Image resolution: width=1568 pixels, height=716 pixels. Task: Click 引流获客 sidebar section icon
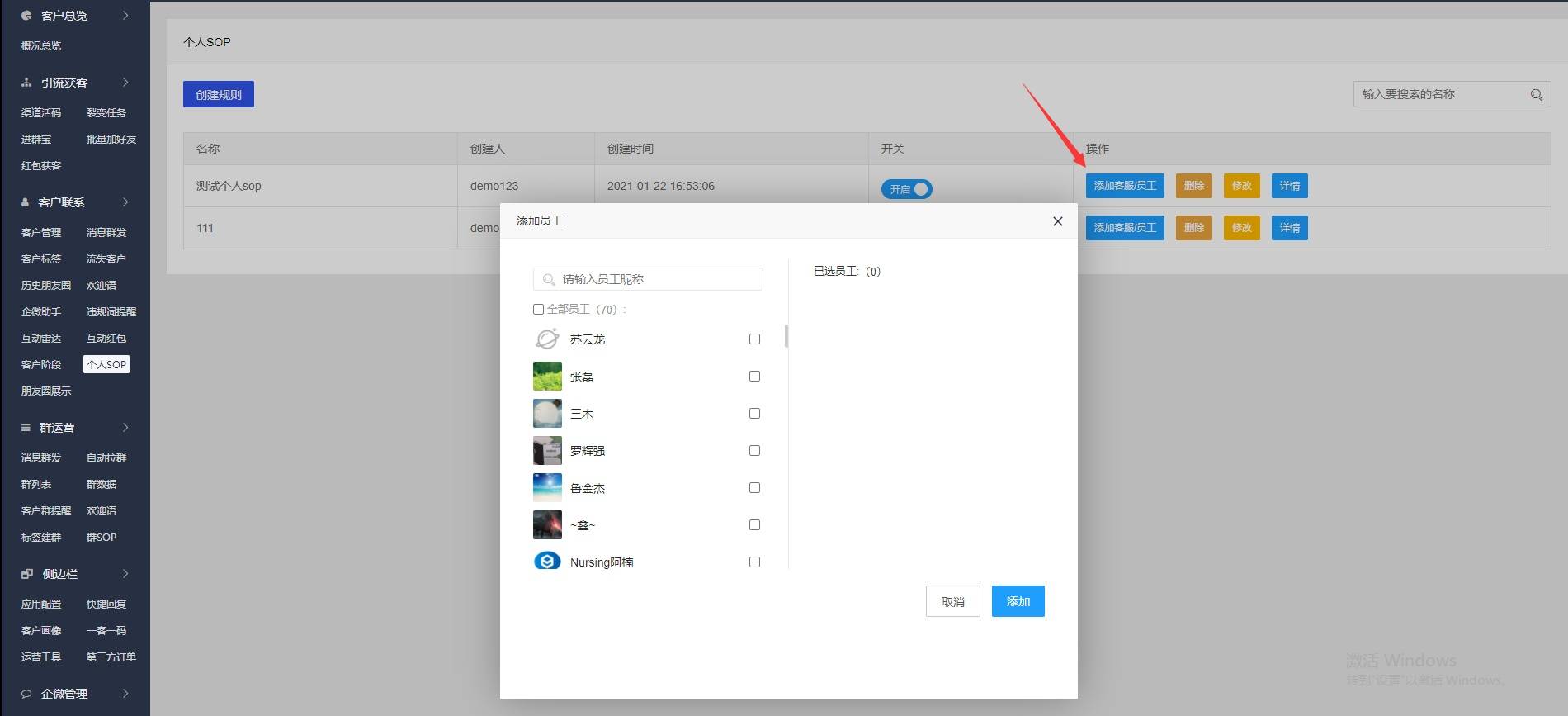click(26, 83)
